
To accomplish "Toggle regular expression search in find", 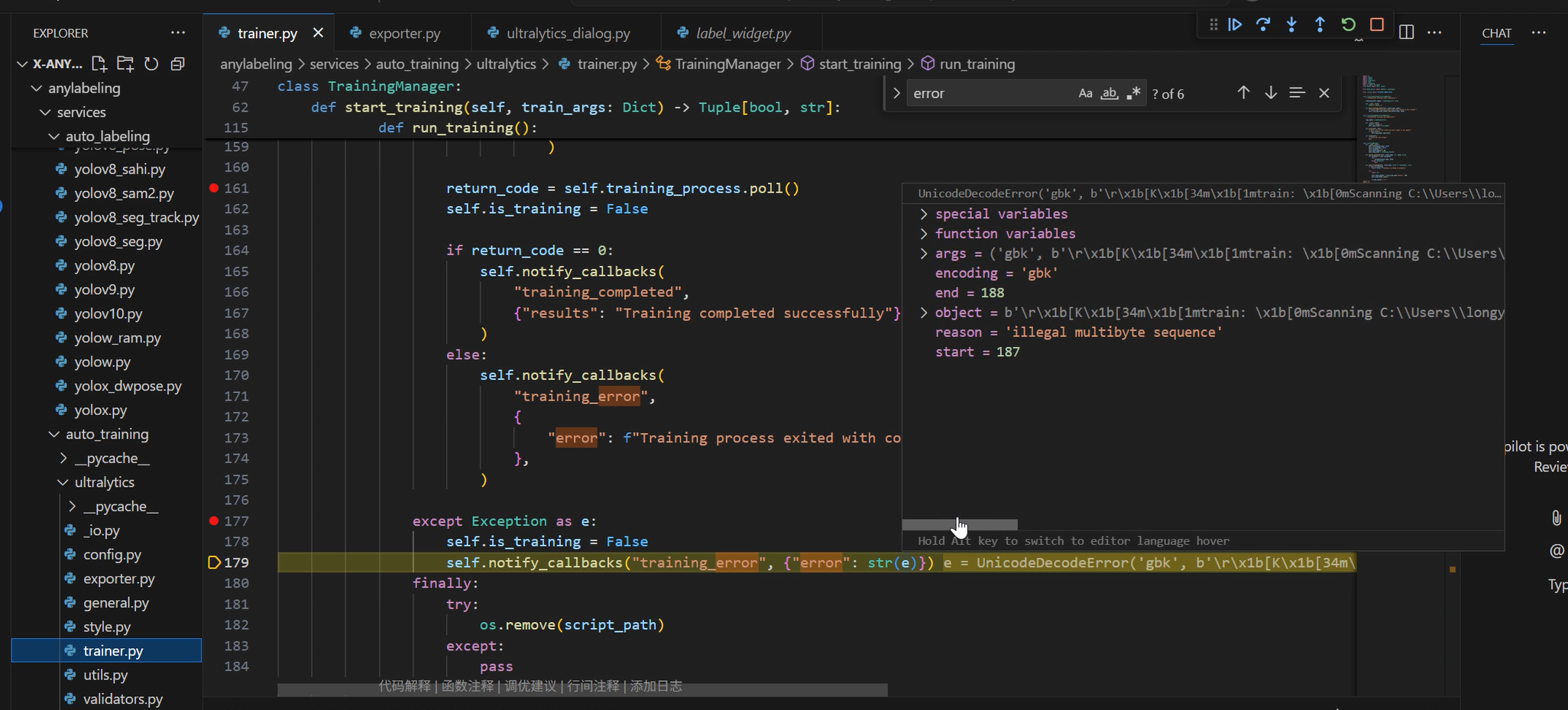I will point(1133,93).
